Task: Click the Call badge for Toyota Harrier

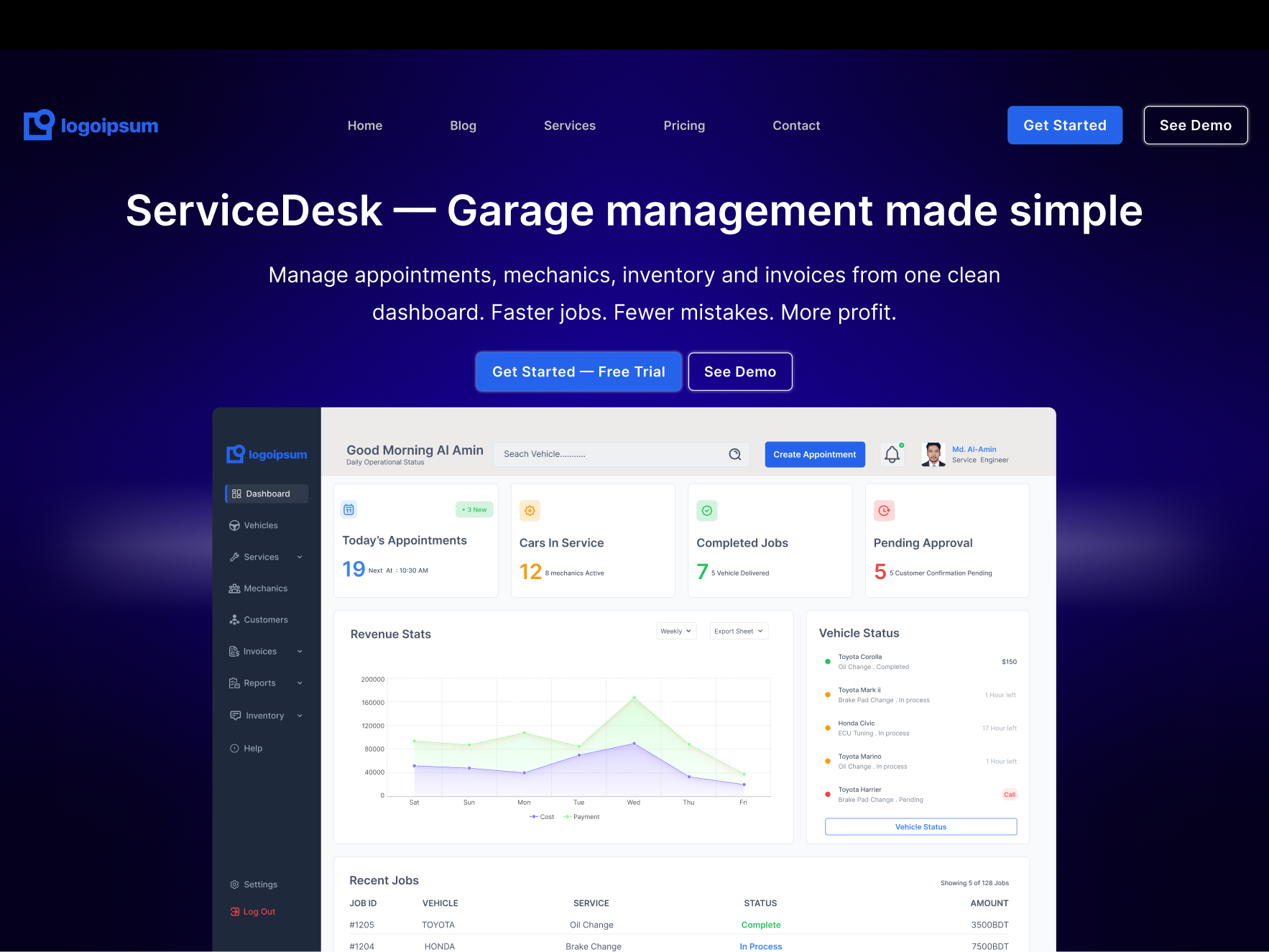Action: click(1009, 794)
